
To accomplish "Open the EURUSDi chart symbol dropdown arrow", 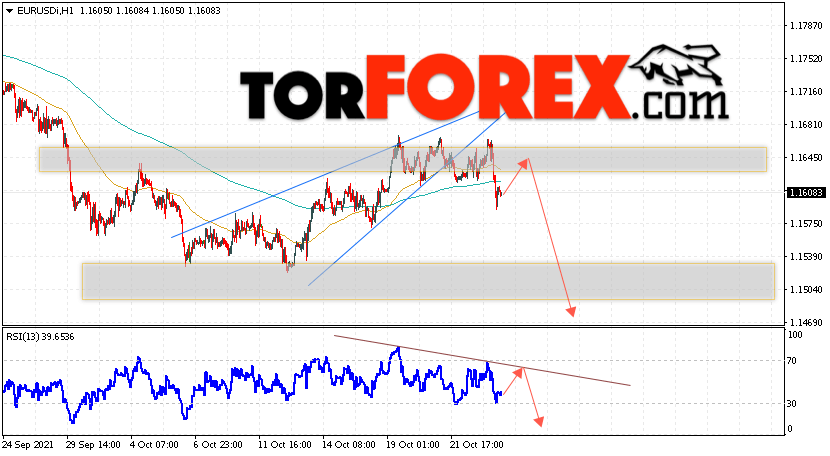I will point(10,11).
